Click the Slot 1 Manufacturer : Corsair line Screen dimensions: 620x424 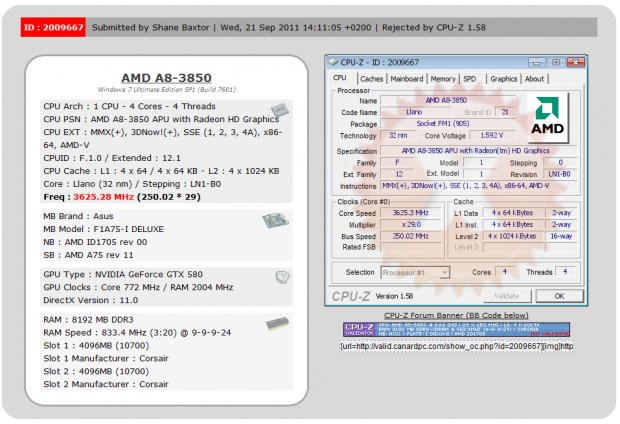pyautogui.click(x=106, y=358)
